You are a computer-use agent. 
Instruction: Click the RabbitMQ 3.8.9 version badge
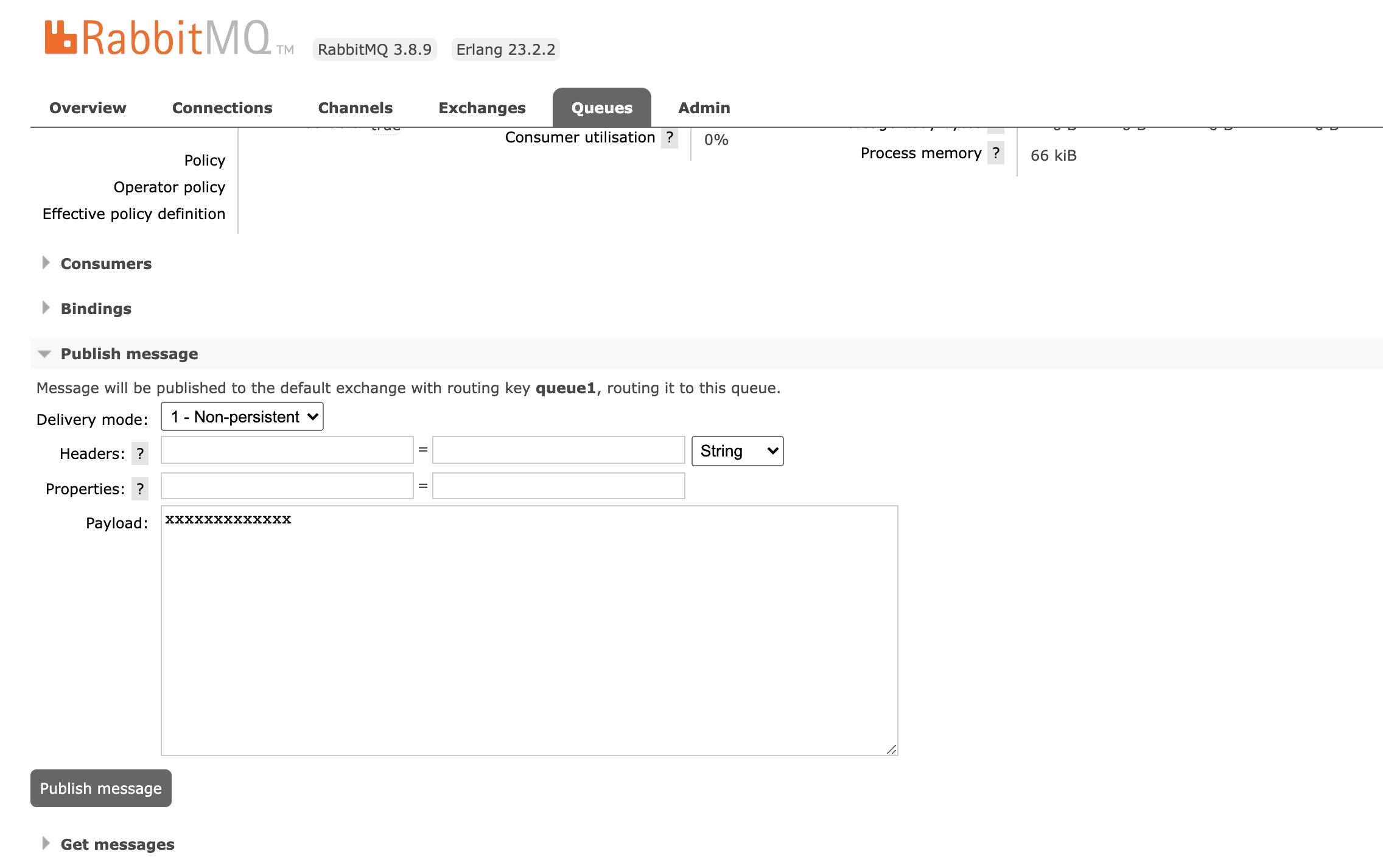click(x=375, y=49)
